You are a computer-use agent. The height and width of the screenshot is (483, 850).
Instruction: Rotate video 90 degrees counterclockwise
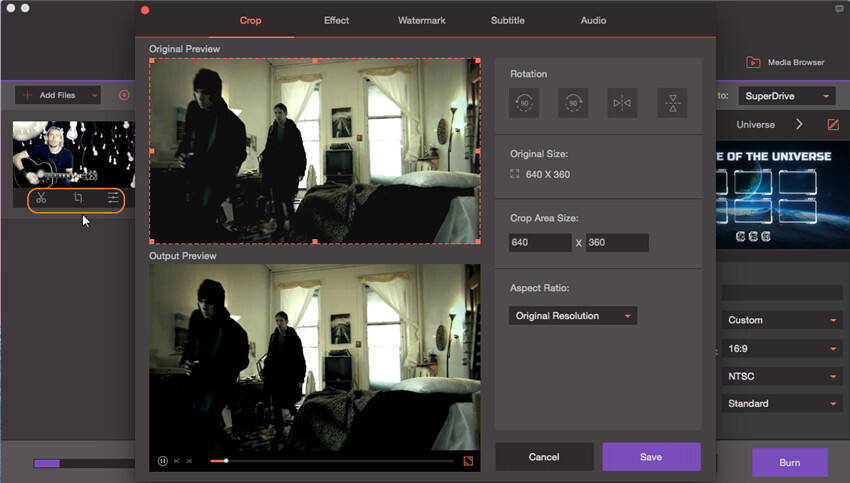tap(524, 102)
